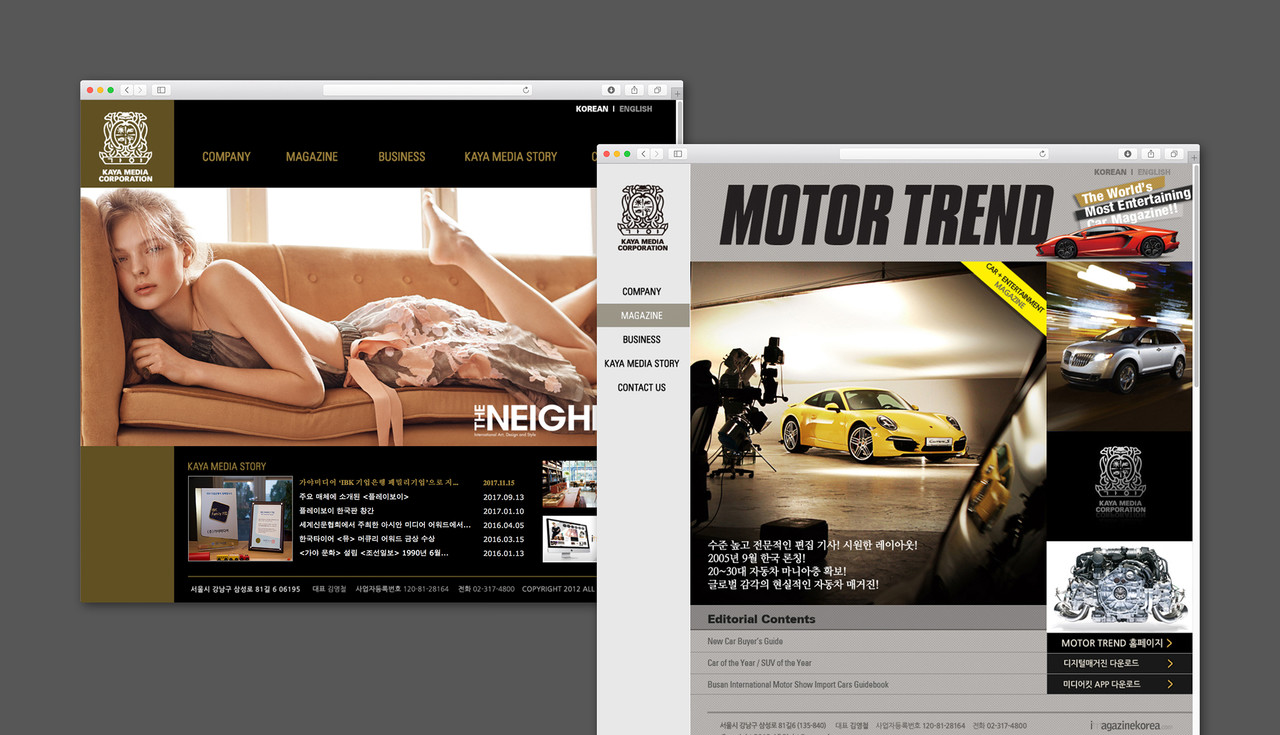This screenshot has width=1280, height=735.
Task: Open BUSINESS in the rear window's gold menu
Action: coord(402,157)
